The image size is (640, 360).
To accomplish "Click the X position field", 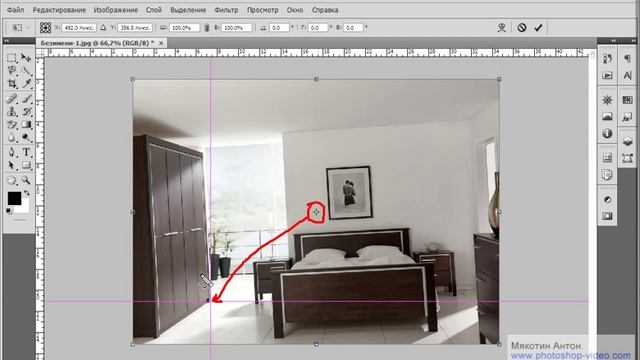I will tap(79, 28).
